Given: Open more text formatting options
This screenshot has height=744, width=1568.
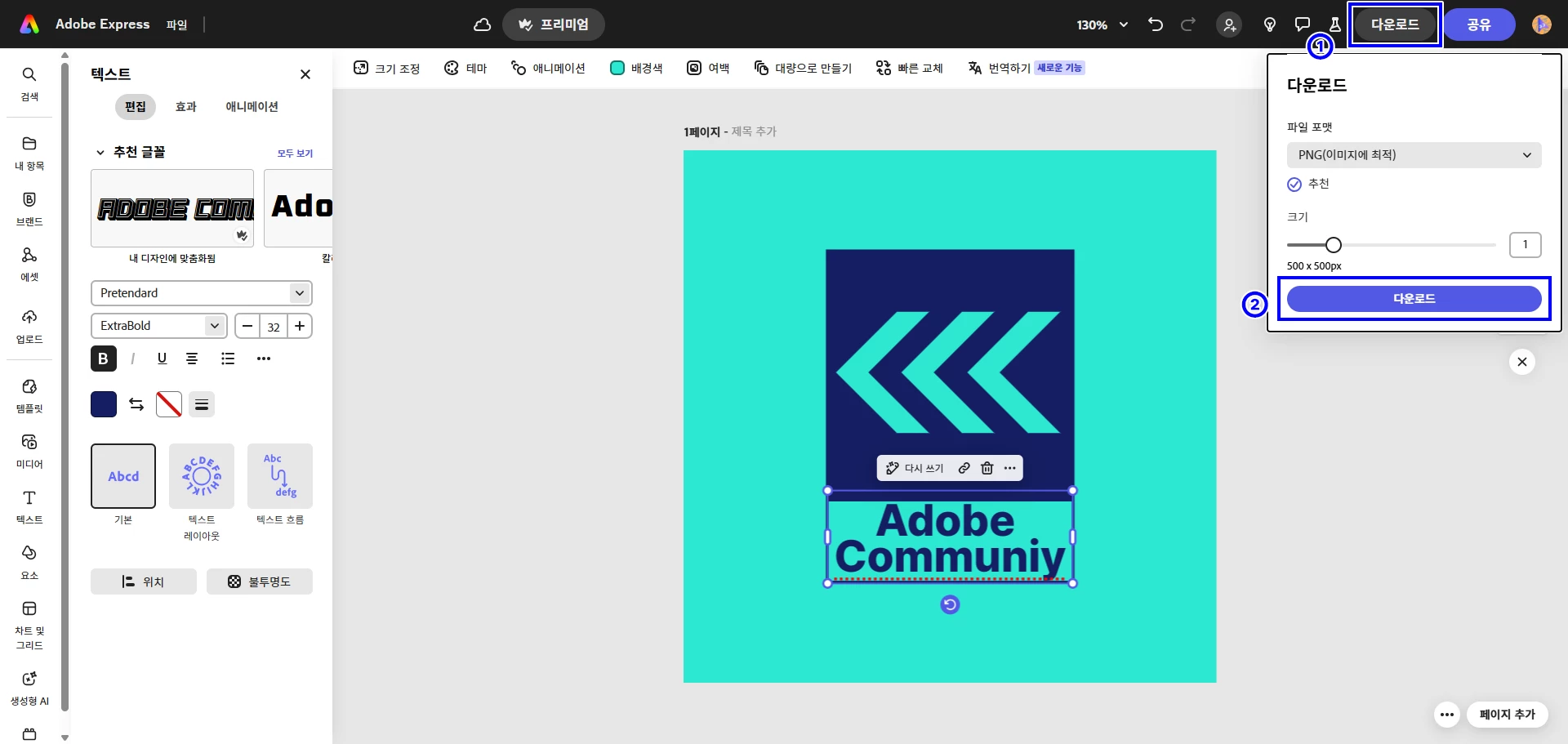Looking at the screenshot, I should tap(264, 359).
